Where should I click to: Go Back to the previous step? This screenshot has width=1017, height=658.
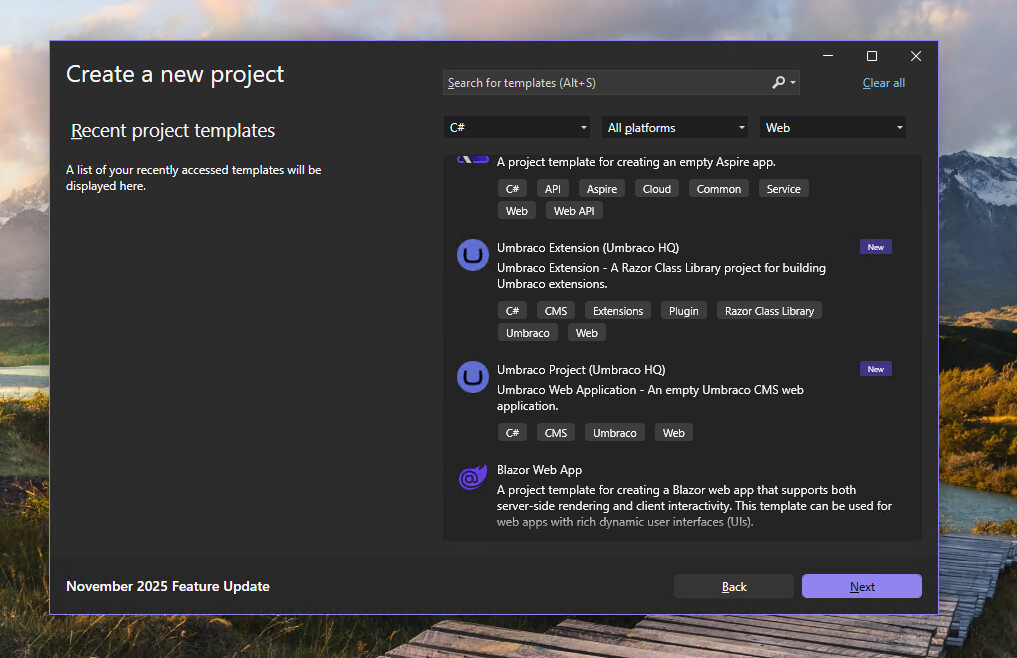click(x=733, y=587)
